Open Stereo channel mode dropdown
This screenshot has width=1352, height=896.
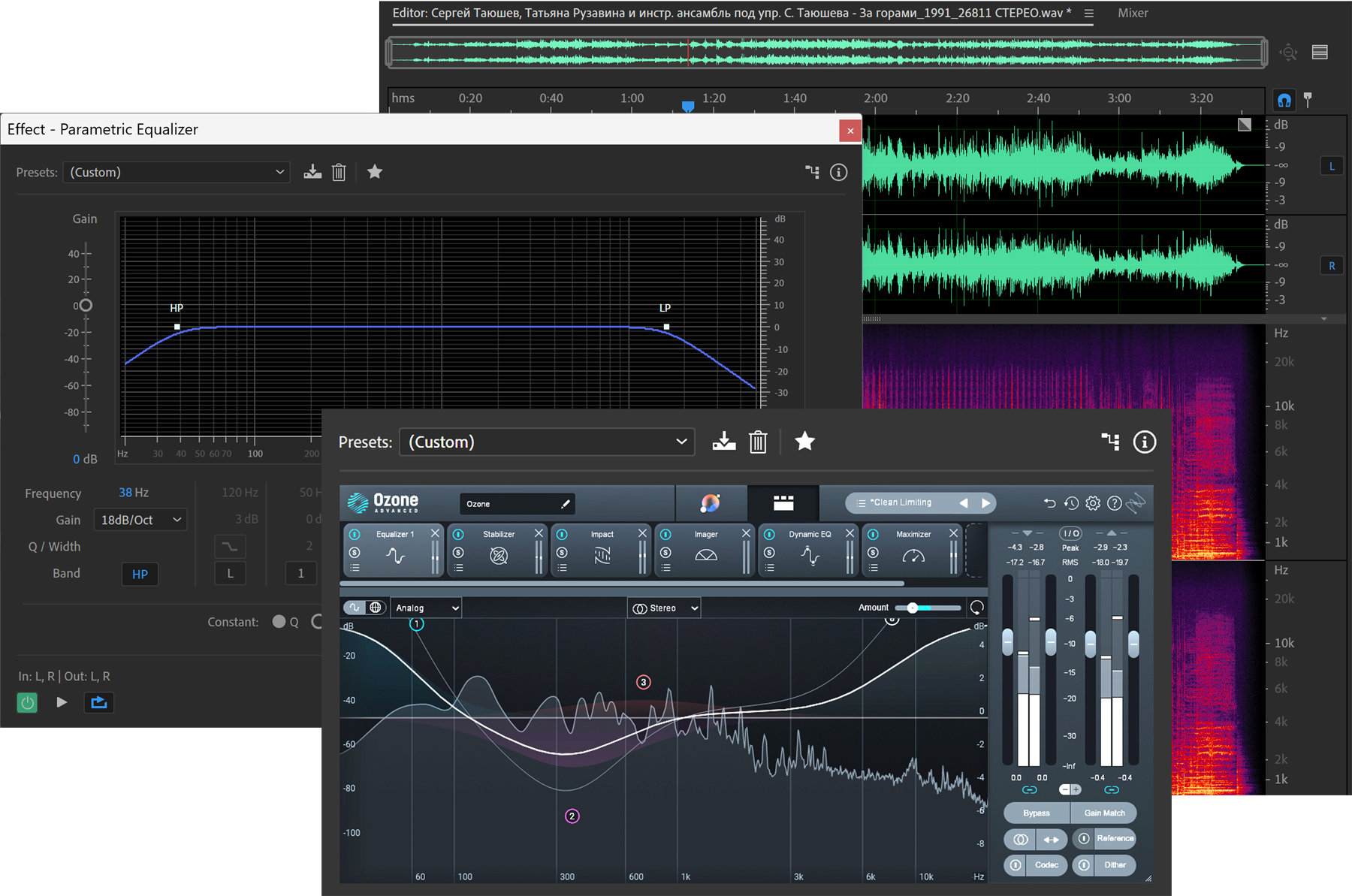[x=664, y=608]
